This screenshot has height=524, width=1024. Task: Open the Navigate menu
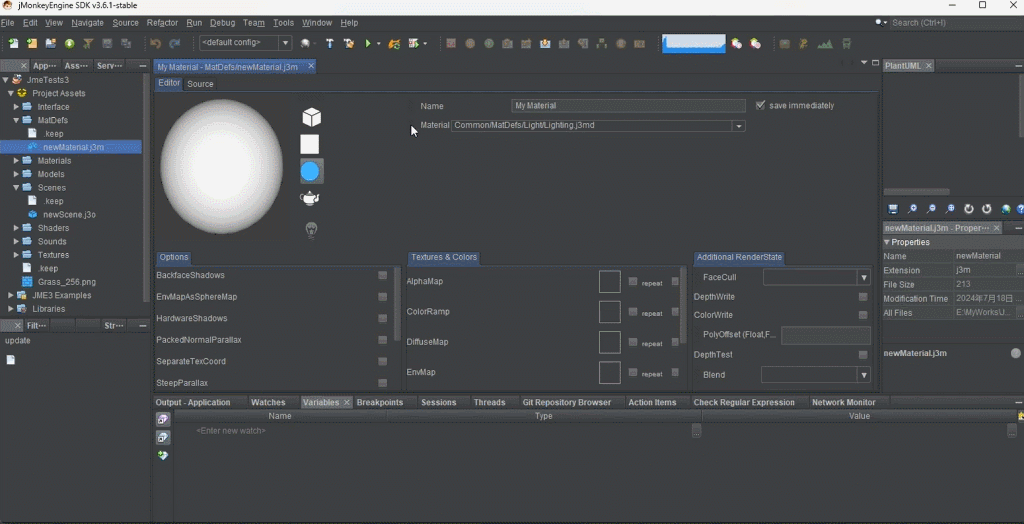click(88, 22)
